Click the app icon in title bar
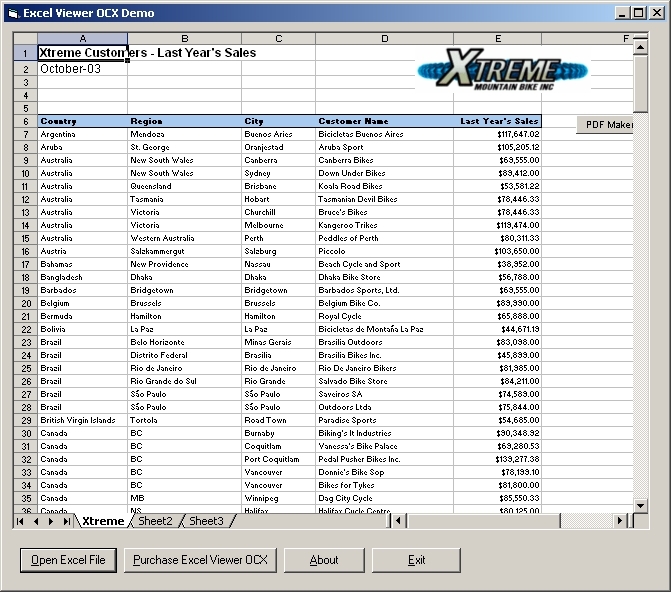 click(13, 13)
